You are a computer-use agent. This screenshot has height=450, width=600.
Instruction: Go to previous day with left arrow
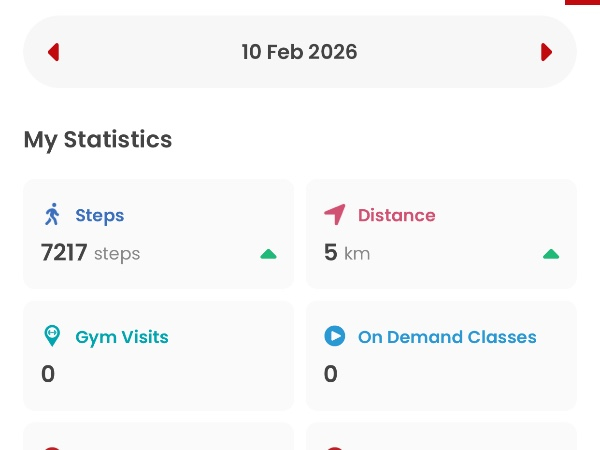point(54,52)
